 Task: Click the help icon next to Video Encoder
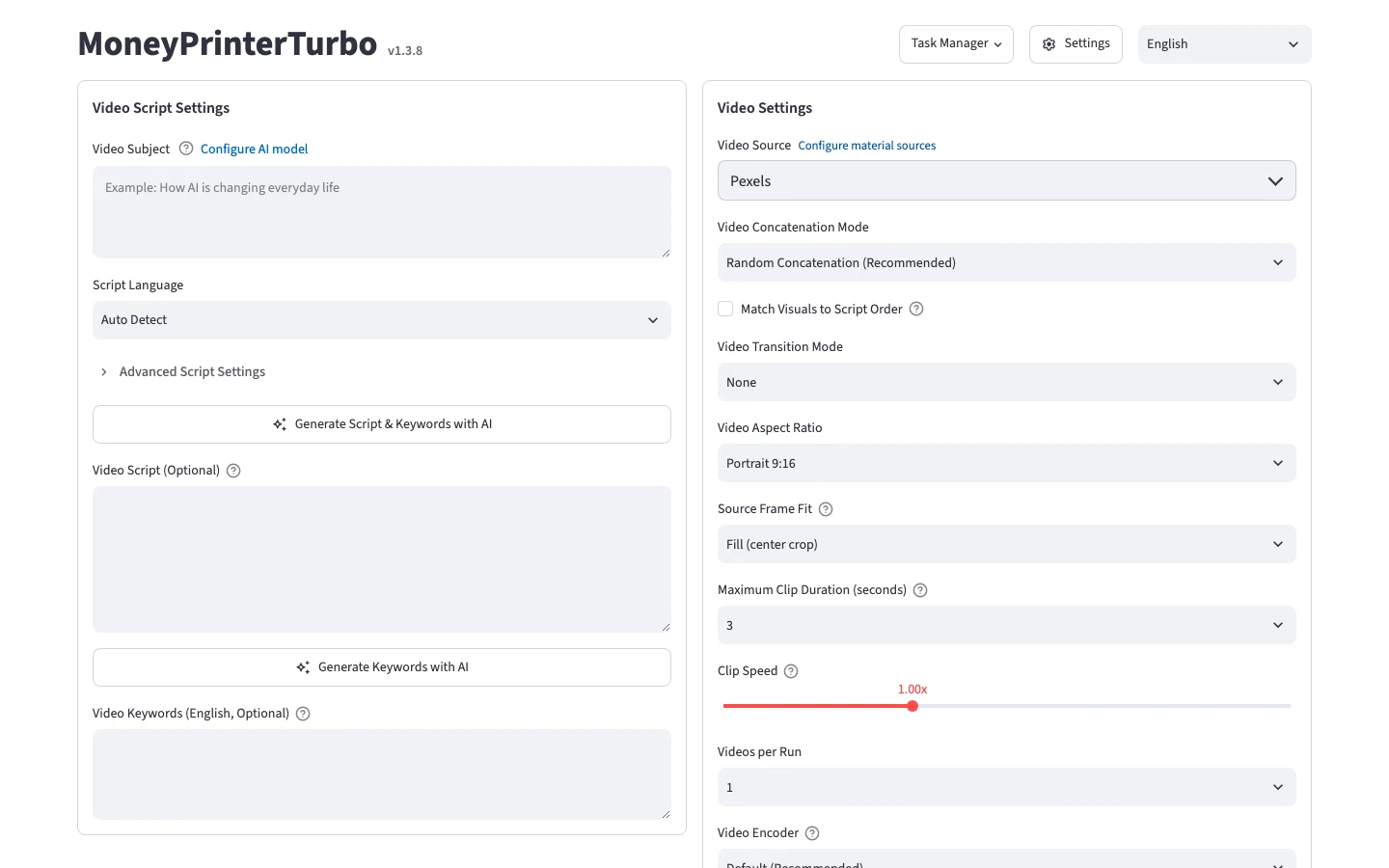pyautogui.click(x=812, y=833)
